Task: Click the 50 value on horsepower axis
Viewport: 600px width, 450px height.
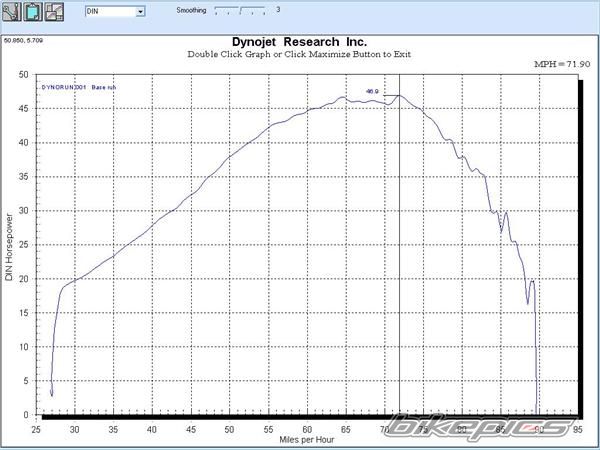Action: tap(23, 75)
